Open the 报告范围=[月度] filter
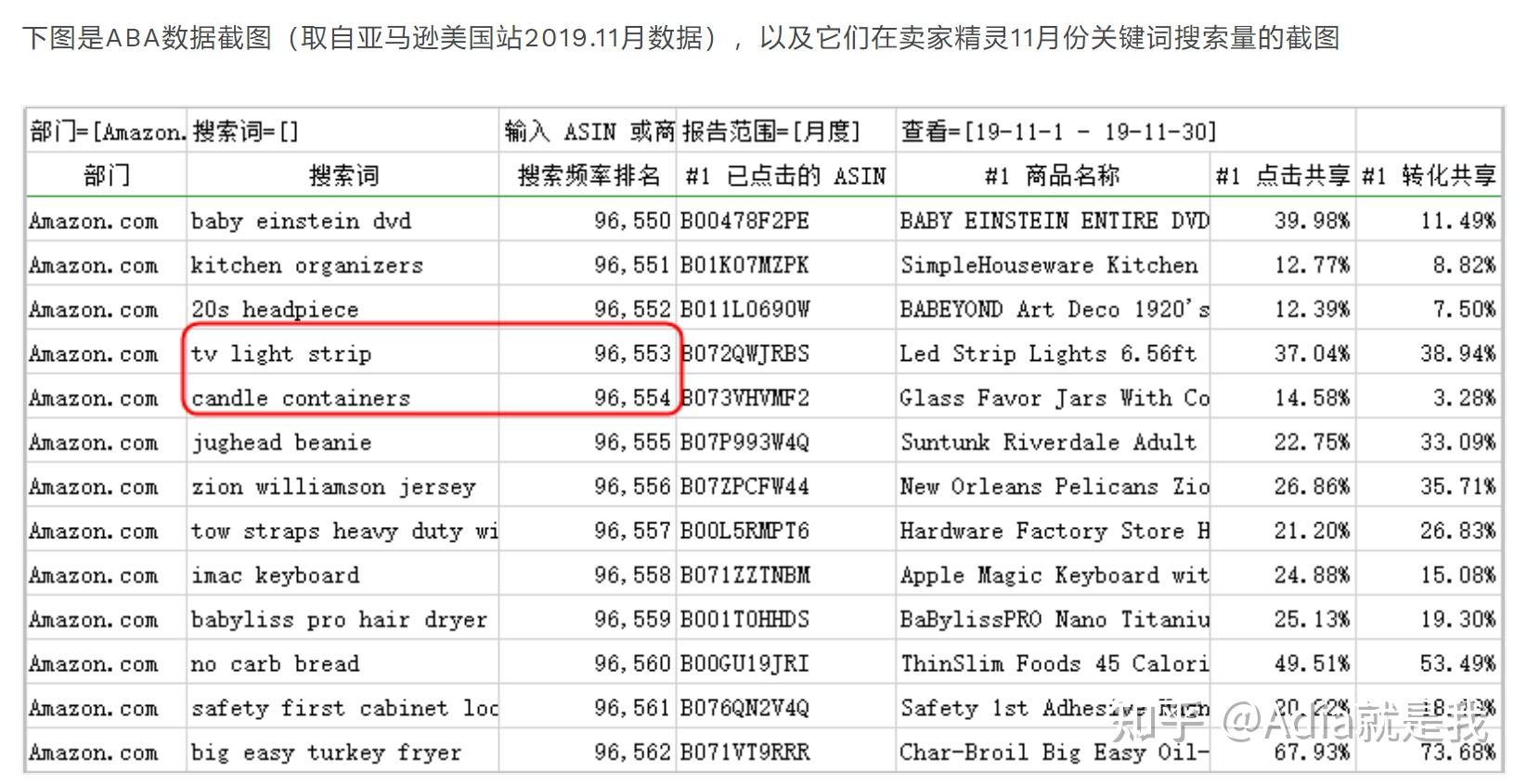This screenshot has height=784, width=1527. [x=785, y=132]
